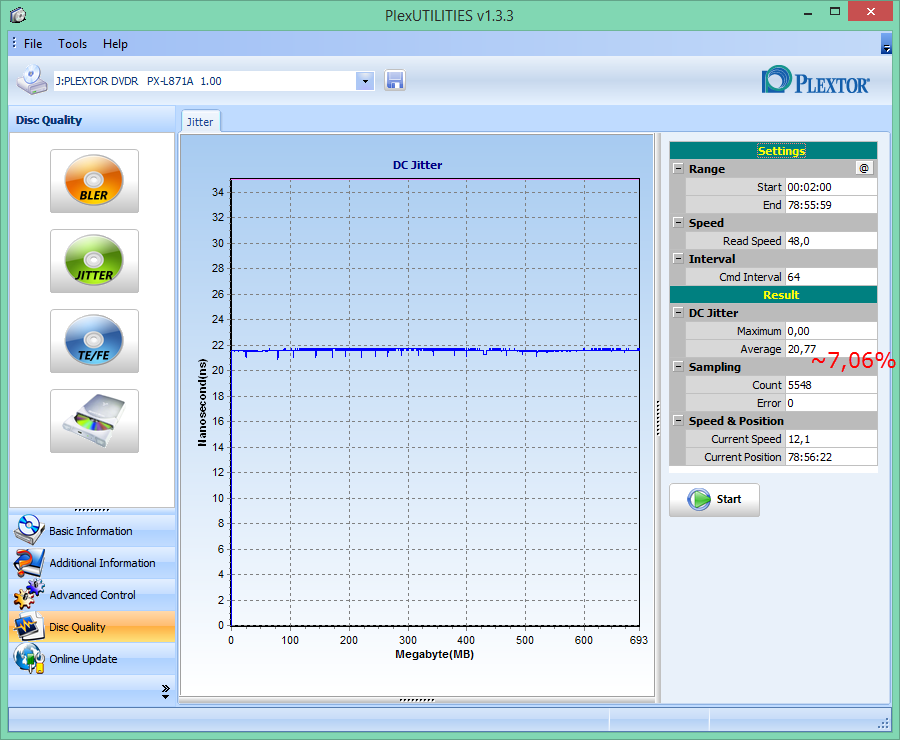Viewport: 900px width, 740px height.
Task: Select the Disc Quality section
Action: [x=92, y=627]
